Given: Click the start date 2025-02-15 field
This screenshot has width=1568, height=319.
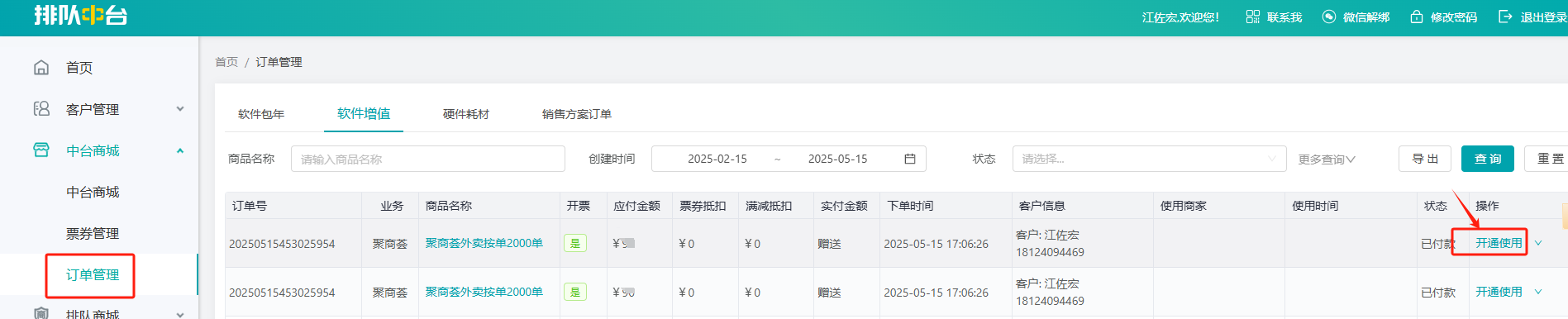Looking at the screenshot, I should point(717,159).
